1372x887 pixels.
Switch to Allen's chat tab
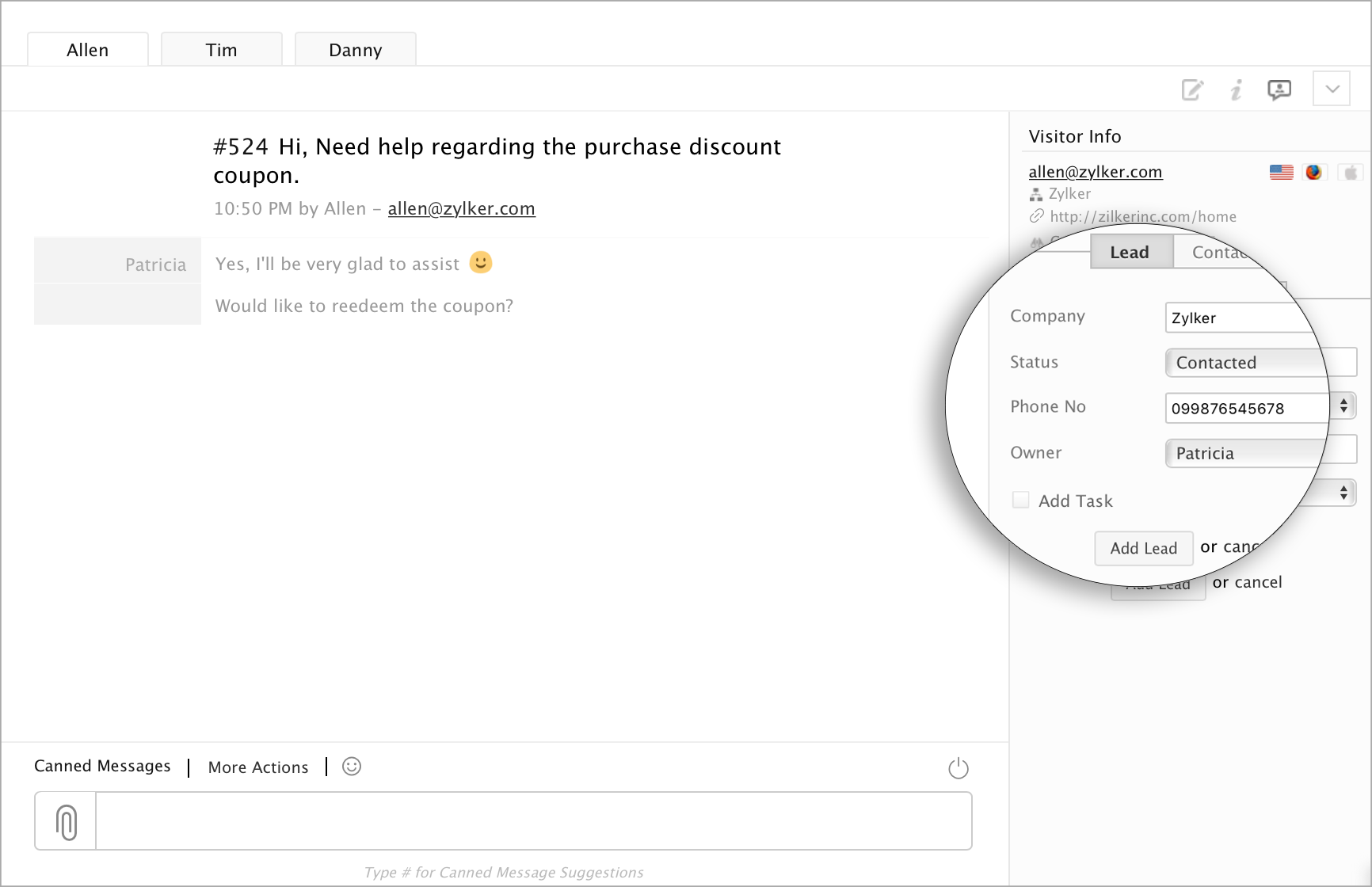point(88,49)
